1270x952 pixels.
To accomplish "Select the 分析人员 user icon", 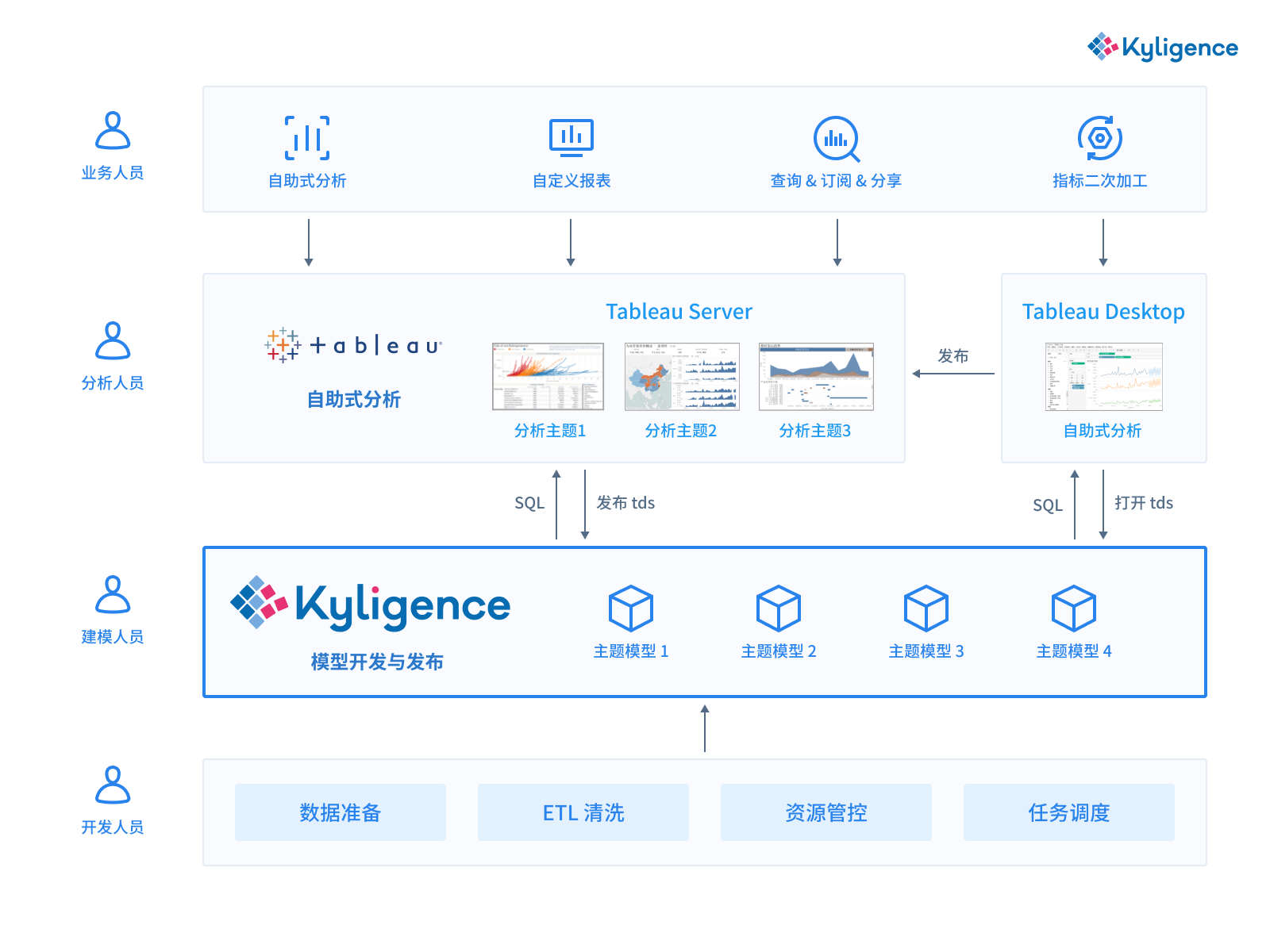I will 113,340.
